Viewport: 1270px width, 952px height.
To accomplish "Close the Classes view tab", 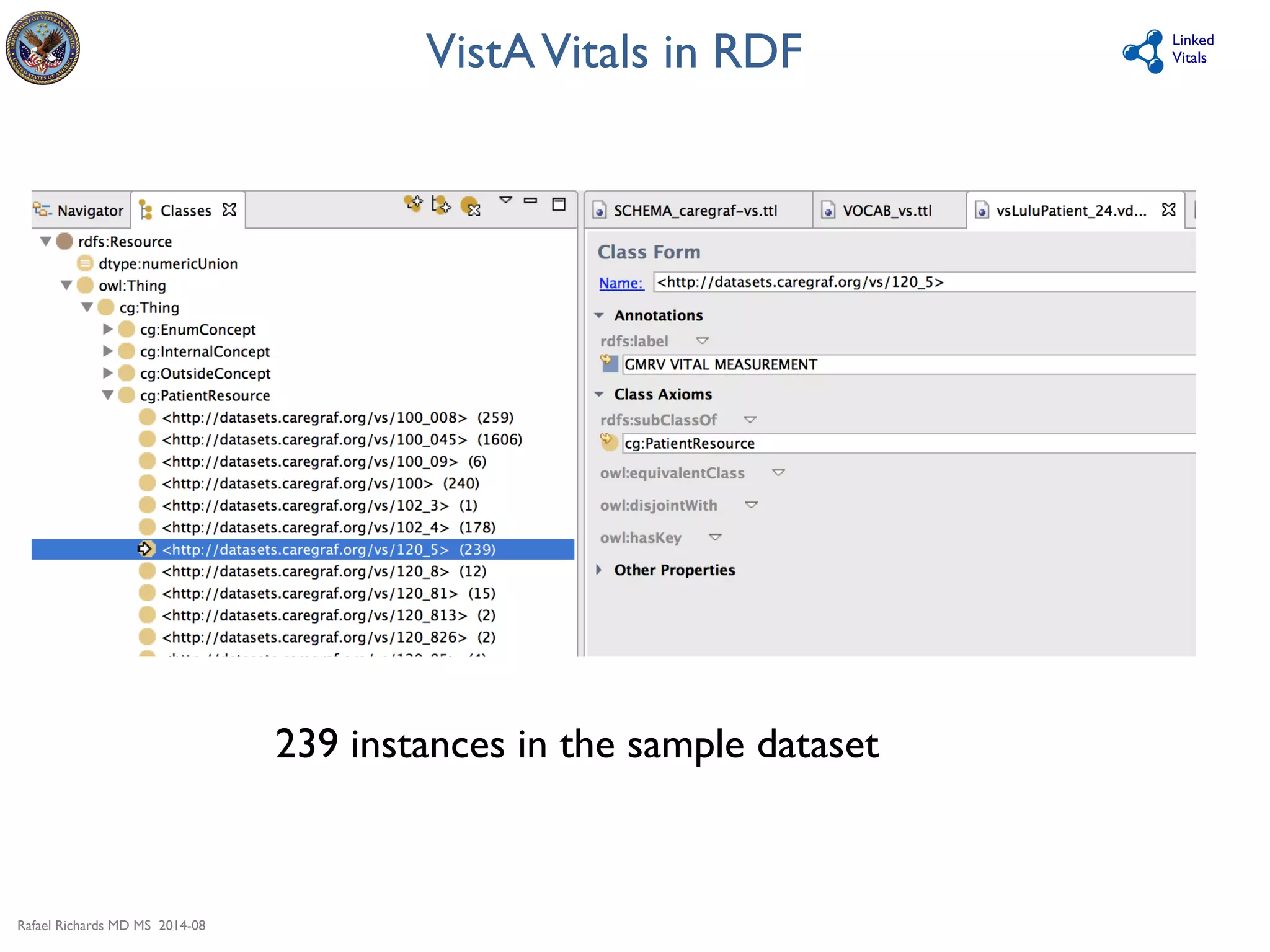I will pos(229,210).
